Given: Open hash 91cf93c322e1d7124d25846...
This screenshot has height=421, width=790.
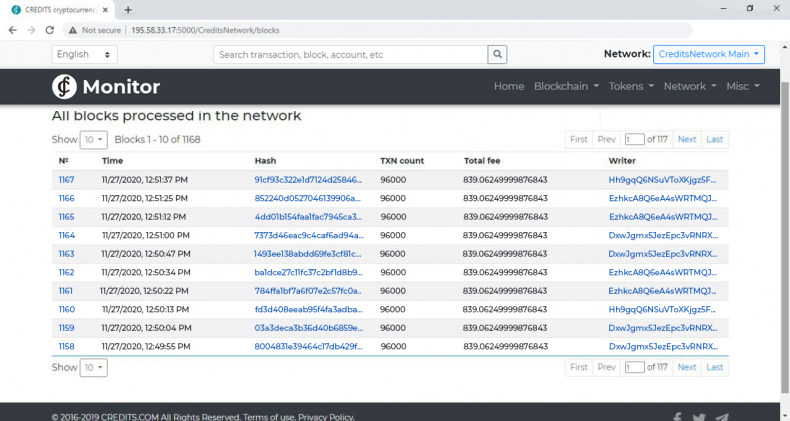Looking at the screenshot, I should click(308, 180).
